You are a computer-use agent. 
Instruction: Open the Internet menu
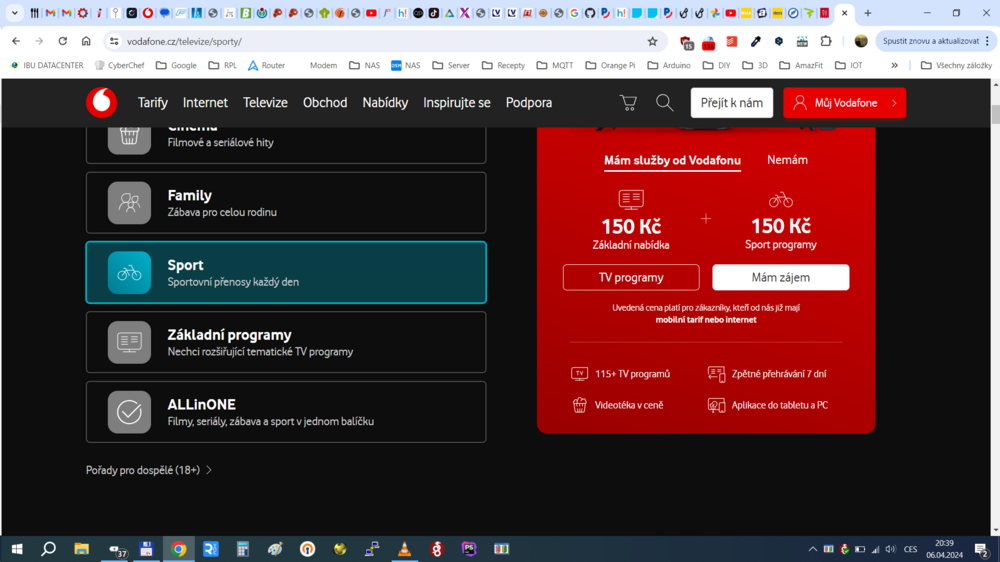205,103
